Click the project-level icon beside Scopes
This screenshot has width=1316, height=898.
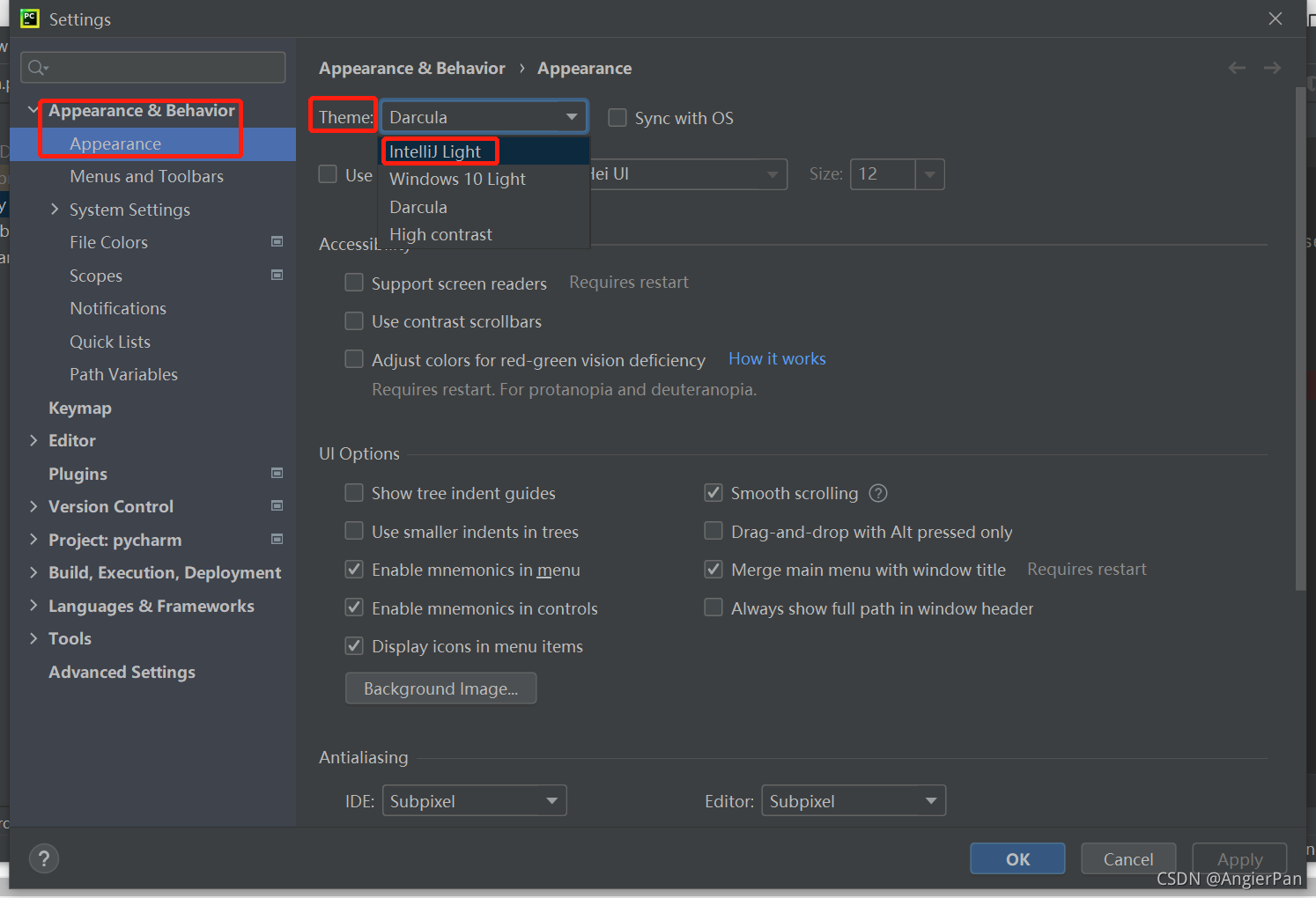point(277,275)
